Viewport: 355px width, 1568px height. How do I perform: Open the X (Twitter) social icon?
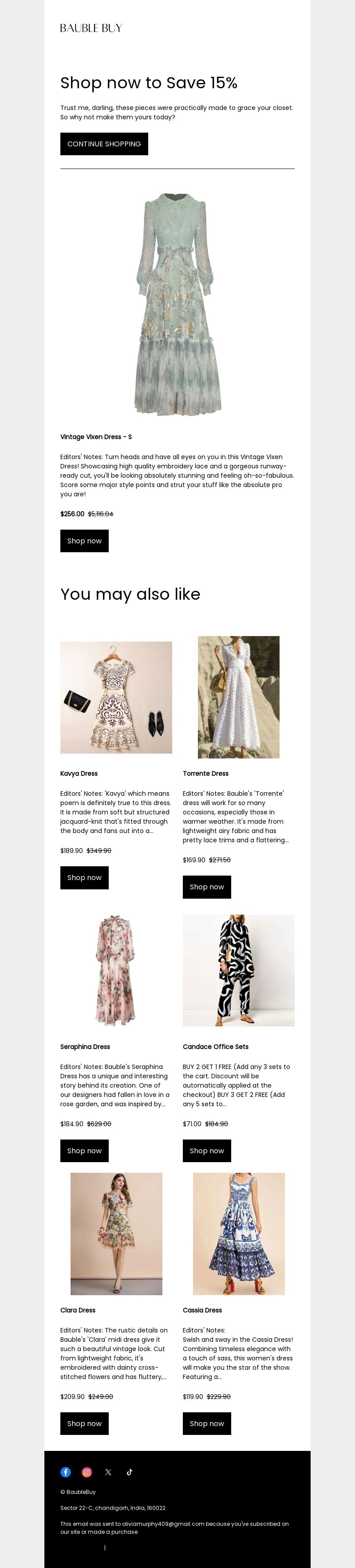pos(108,1472)
